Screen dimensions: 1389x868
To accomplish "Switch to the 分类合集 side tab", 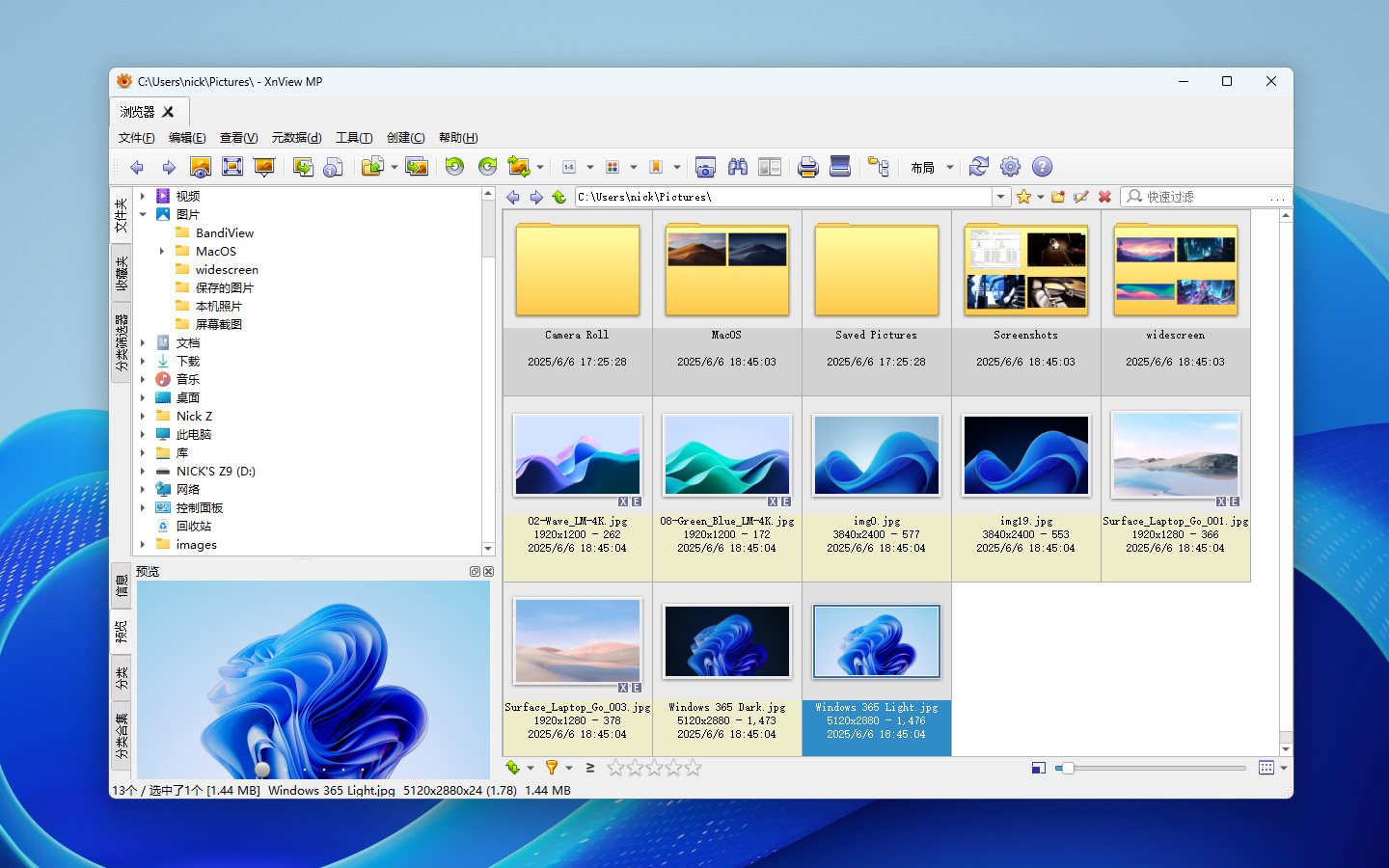I will (122, 735).
